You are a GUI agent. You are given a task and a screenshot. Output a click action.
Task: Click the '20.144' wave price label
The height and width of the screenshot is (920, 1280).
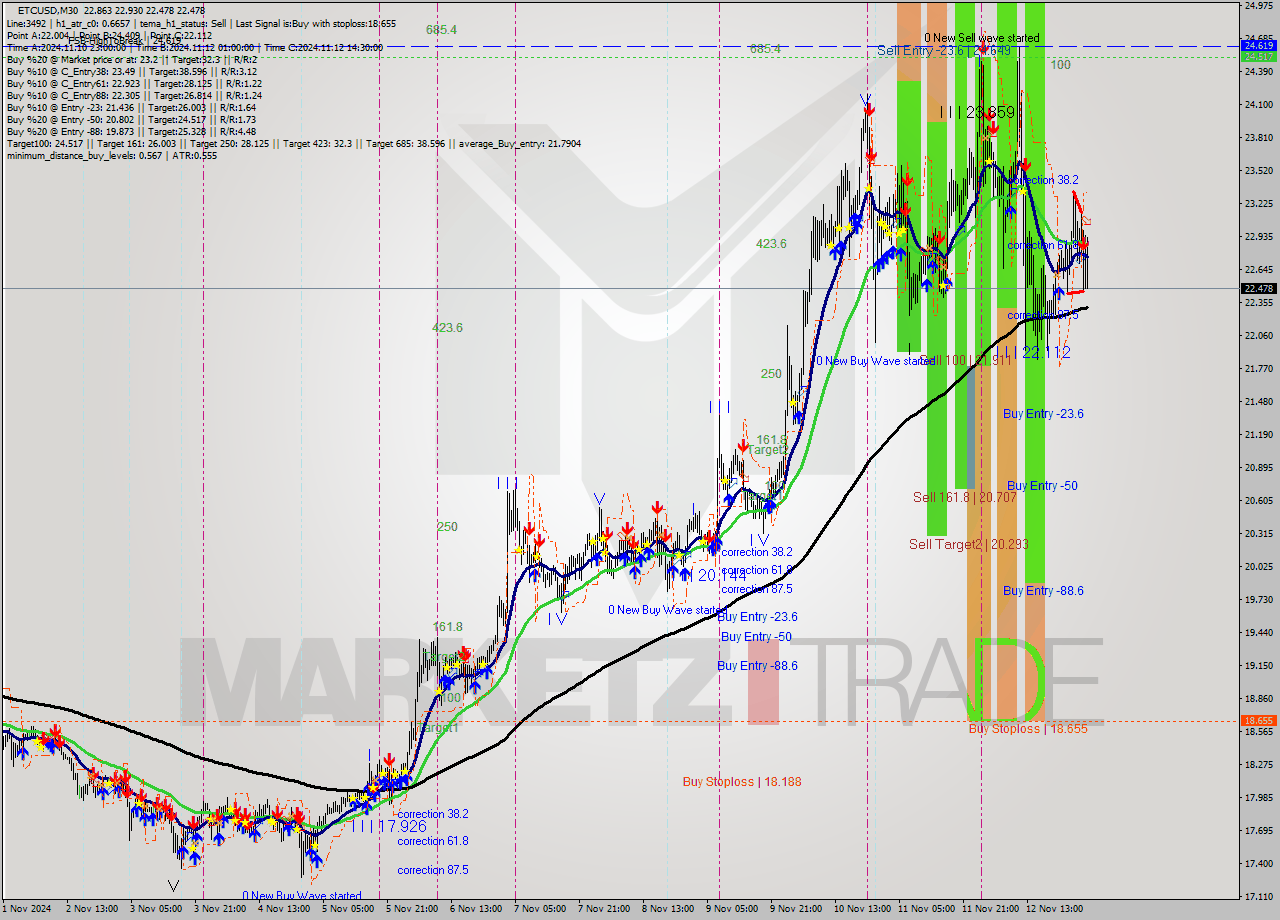click(721, 576)
